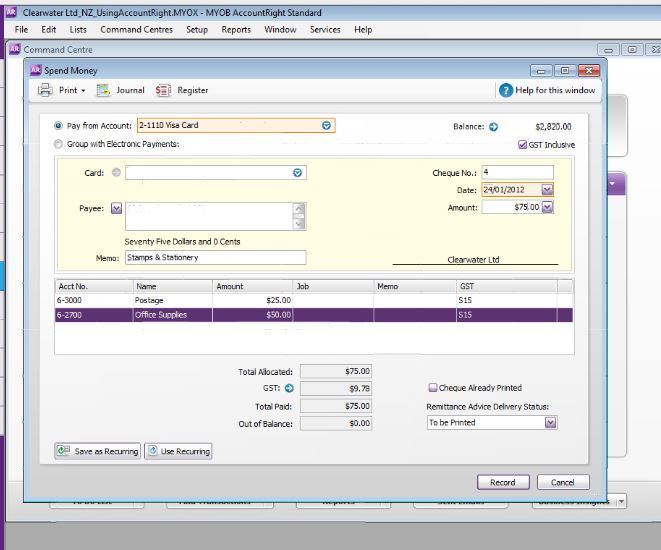Click the Save as Recurring icon
661x550 pixels.
64,451
